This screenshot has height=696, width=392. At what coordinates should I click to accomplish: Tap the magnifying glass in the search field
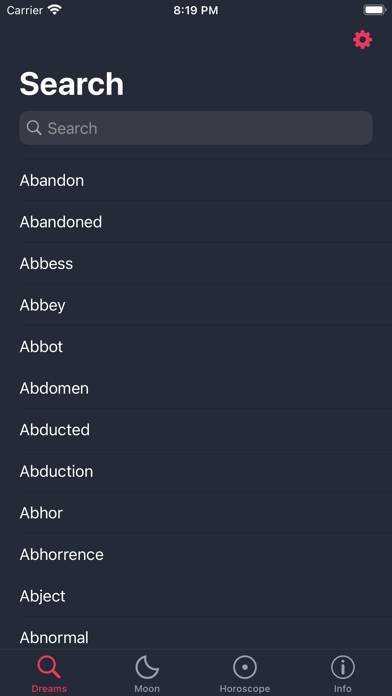pos(34,128)
